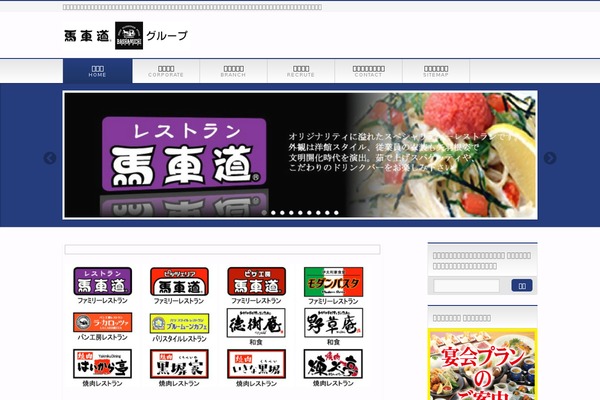Viewport: 600px width, 400px height.
Task: Select the first slider pagination dot
Action: click(x=264, y=213)
